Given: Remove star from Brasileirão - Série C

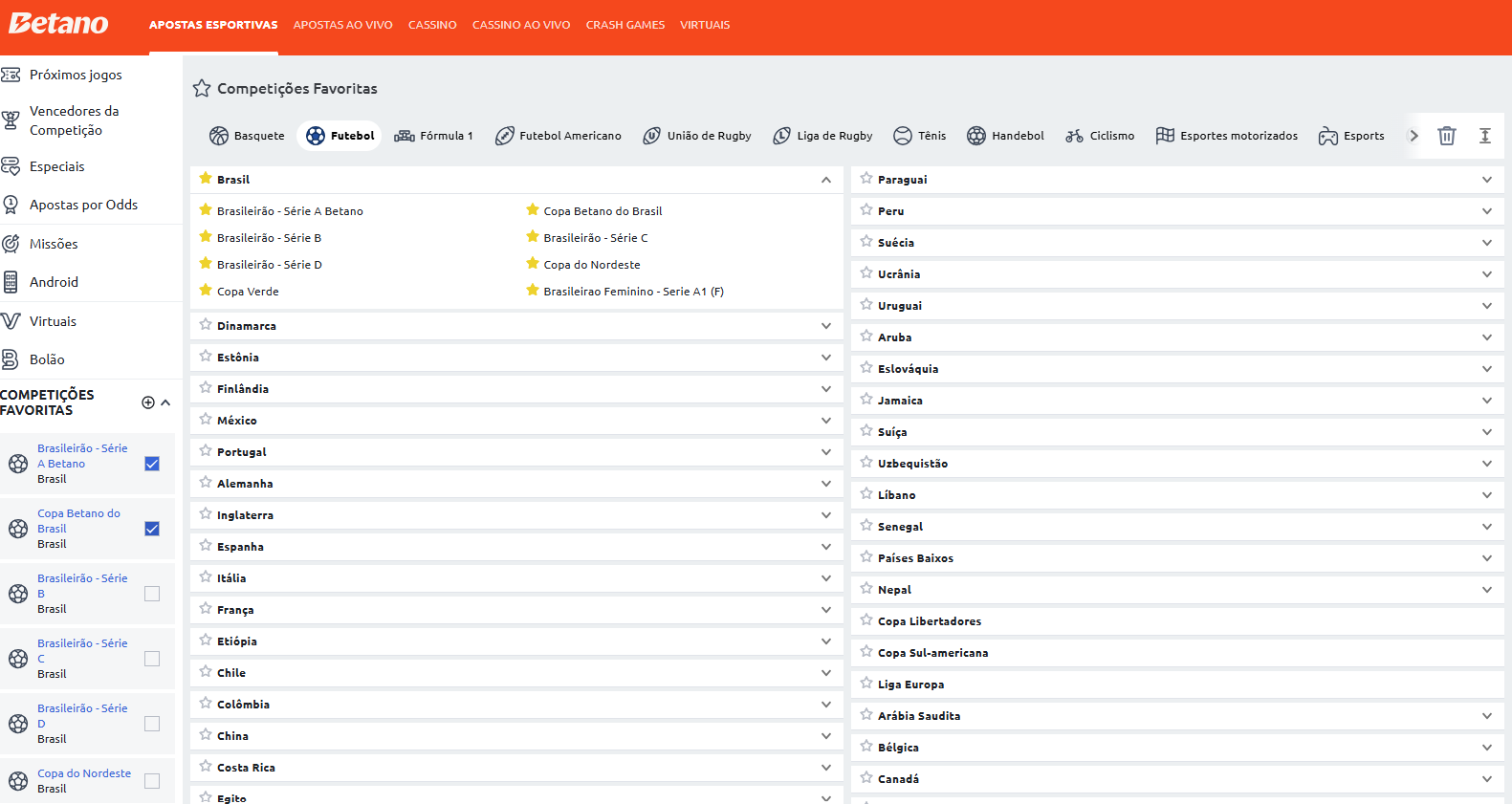Looking at the screenshot, I should click(x=533, y=237).
